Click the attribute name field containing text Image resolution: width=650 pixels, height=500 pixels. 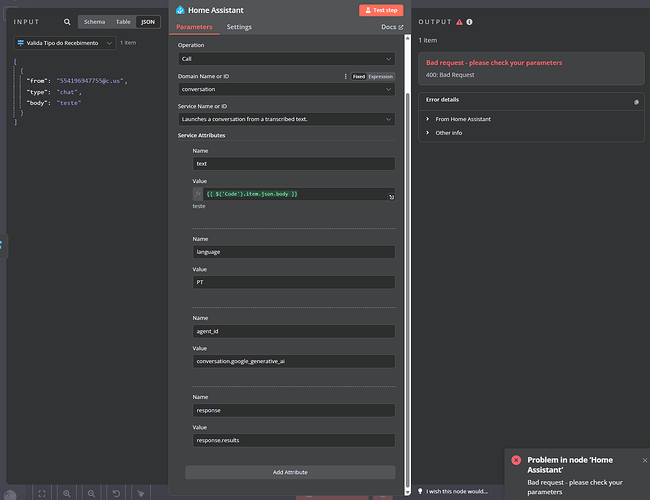294,164
